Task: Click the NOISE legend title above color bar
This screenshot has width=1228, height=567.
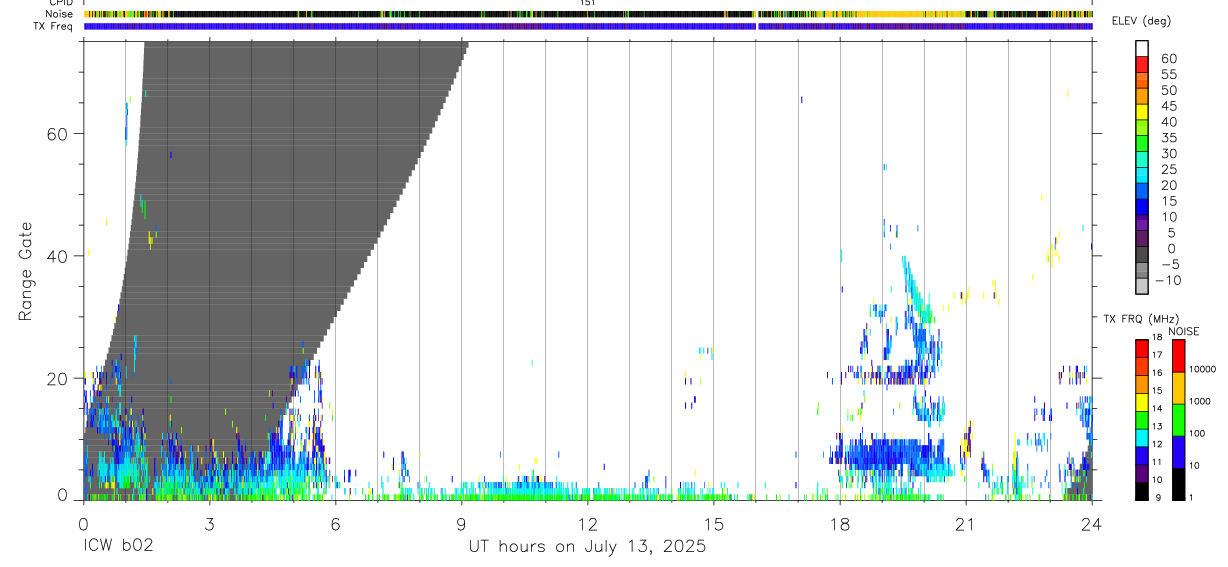Action: (1184, 331)
